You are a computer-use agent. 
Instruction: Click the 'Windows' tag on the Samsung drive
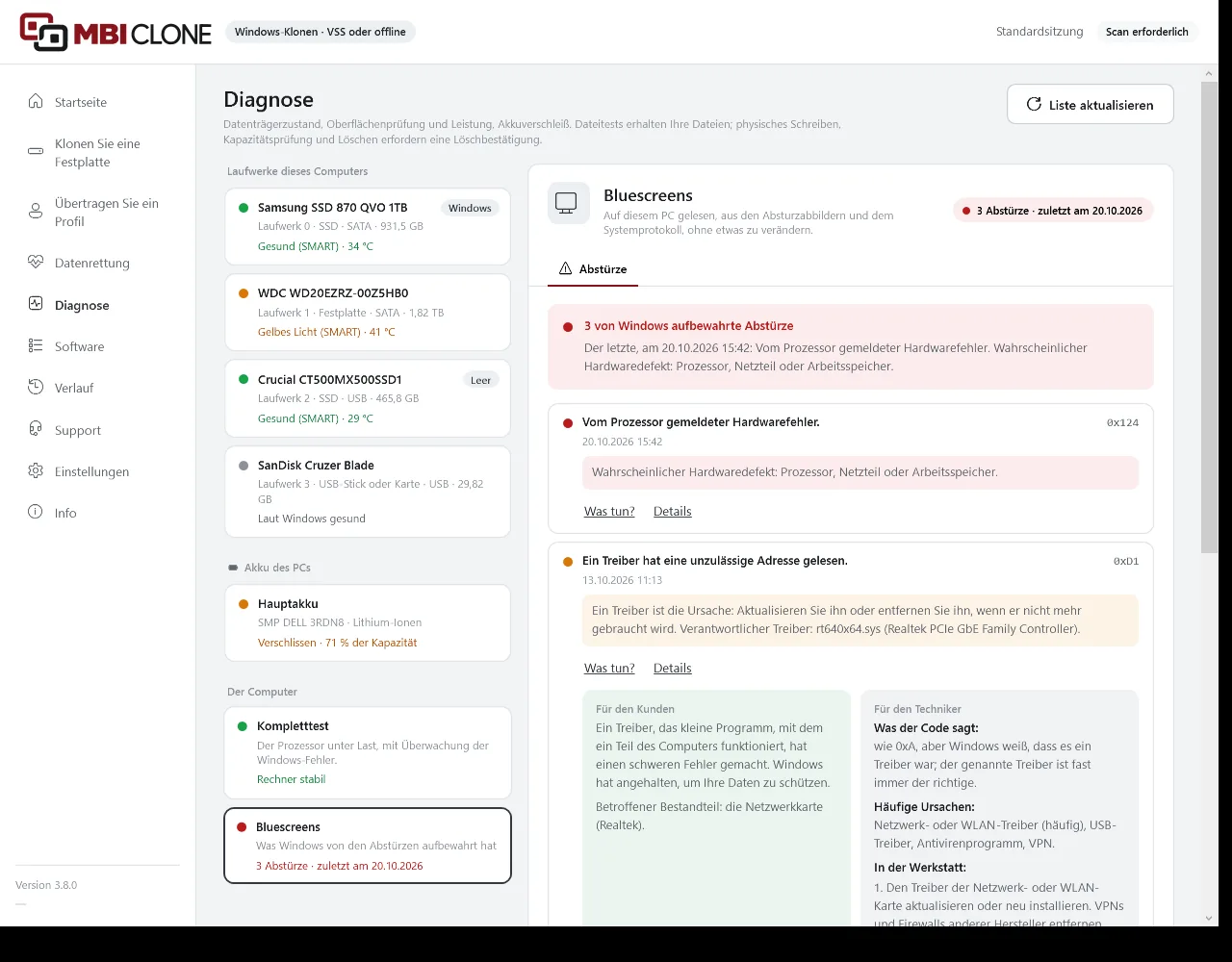(x=470, y=208)
